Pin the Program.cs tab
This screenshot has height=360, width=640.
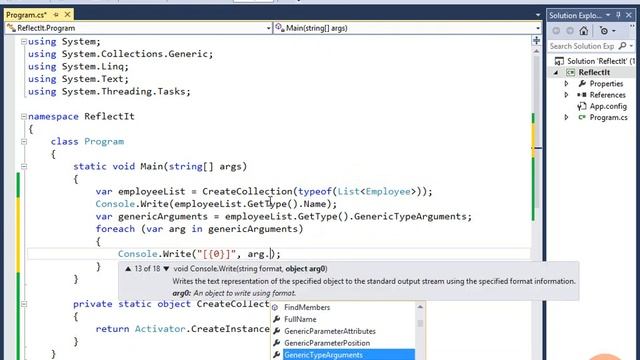[56, 15]
